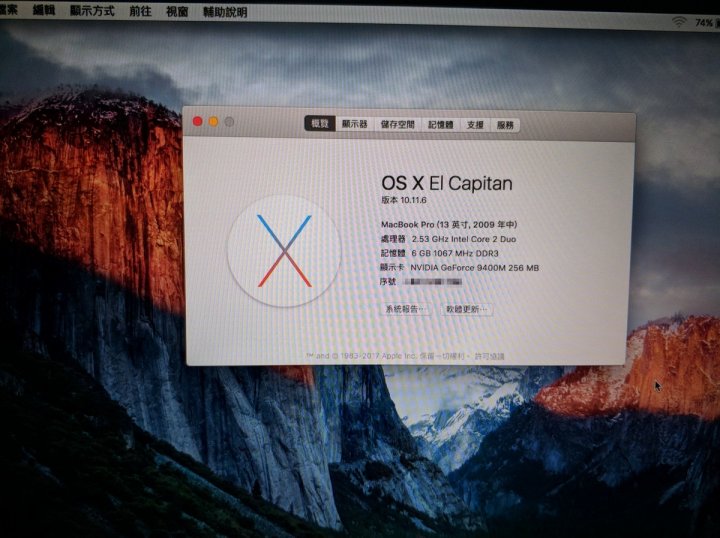Open the 編輯 menu in menu bar
The image size is (720, 538).
(44, 10)
